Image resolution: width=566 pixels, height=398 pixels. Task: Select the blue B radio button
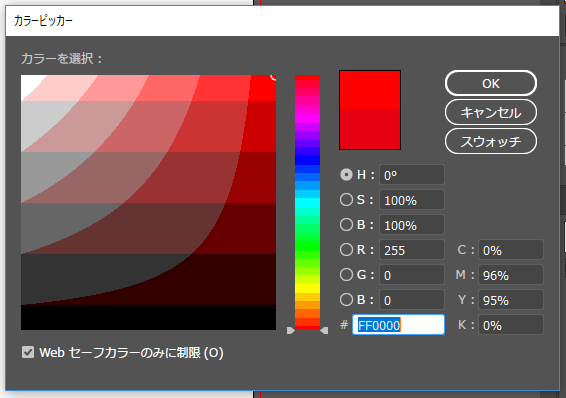click(346, 300)
